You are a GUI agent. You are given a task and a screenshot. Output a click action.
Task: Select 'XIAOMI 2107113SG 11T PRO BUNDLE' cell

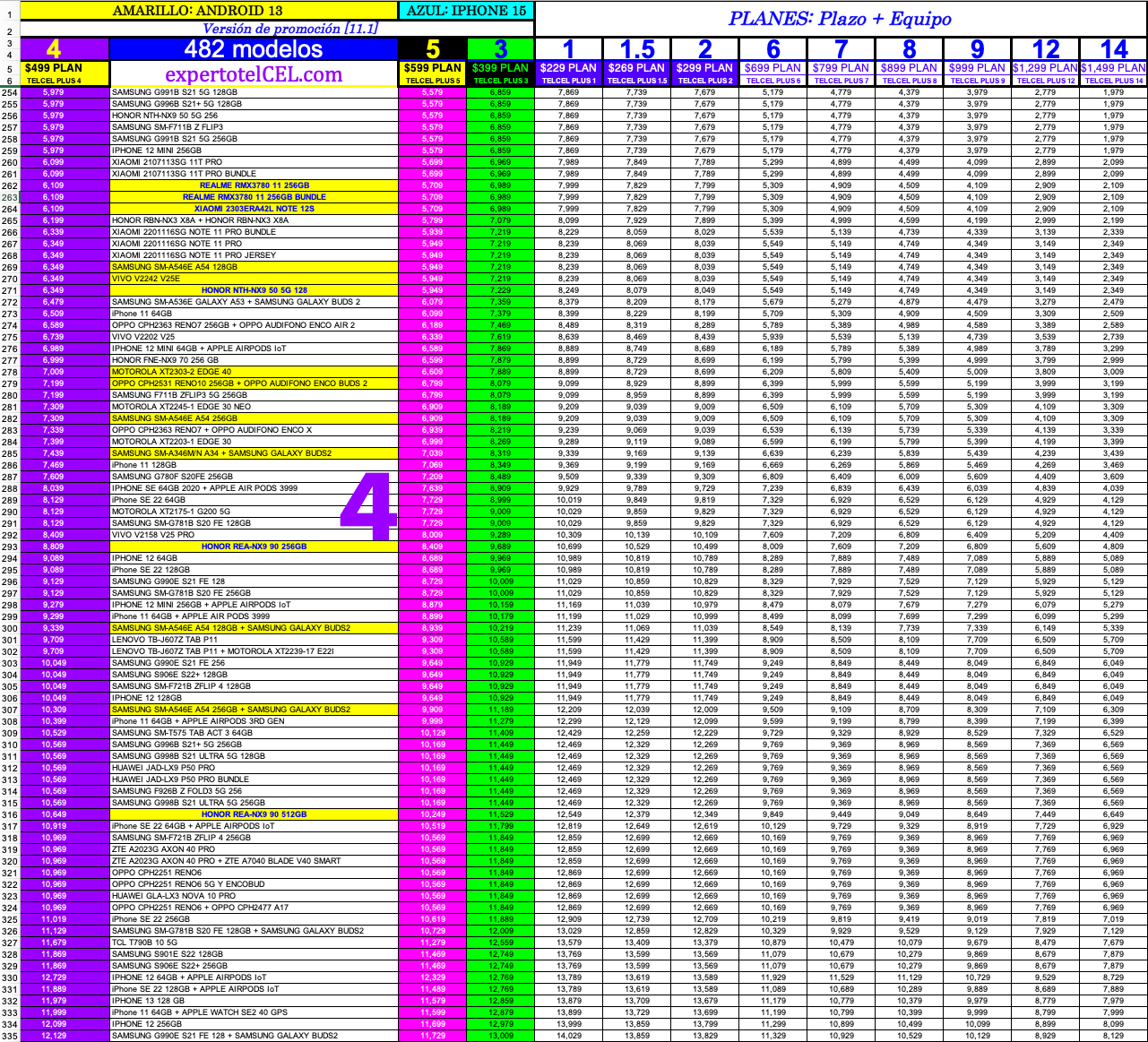pyautogui.click(x=254, y=174)
